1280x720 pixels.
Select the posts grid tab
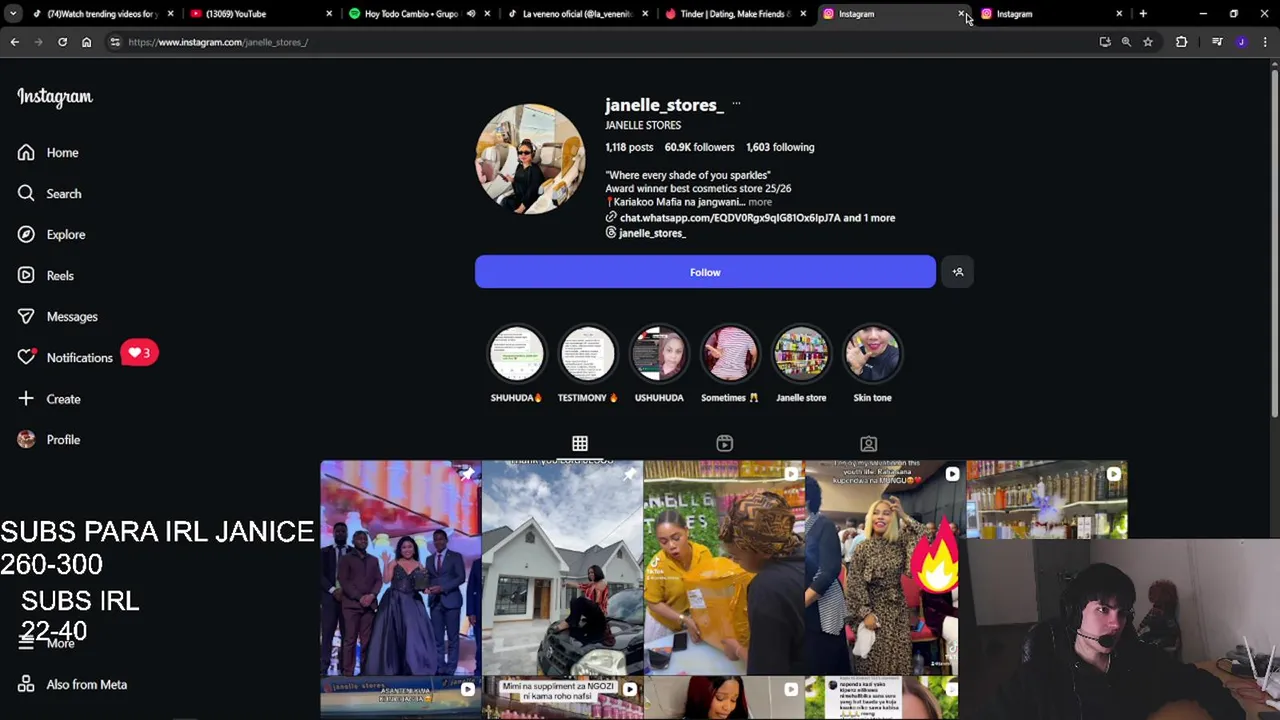(580, 443)
